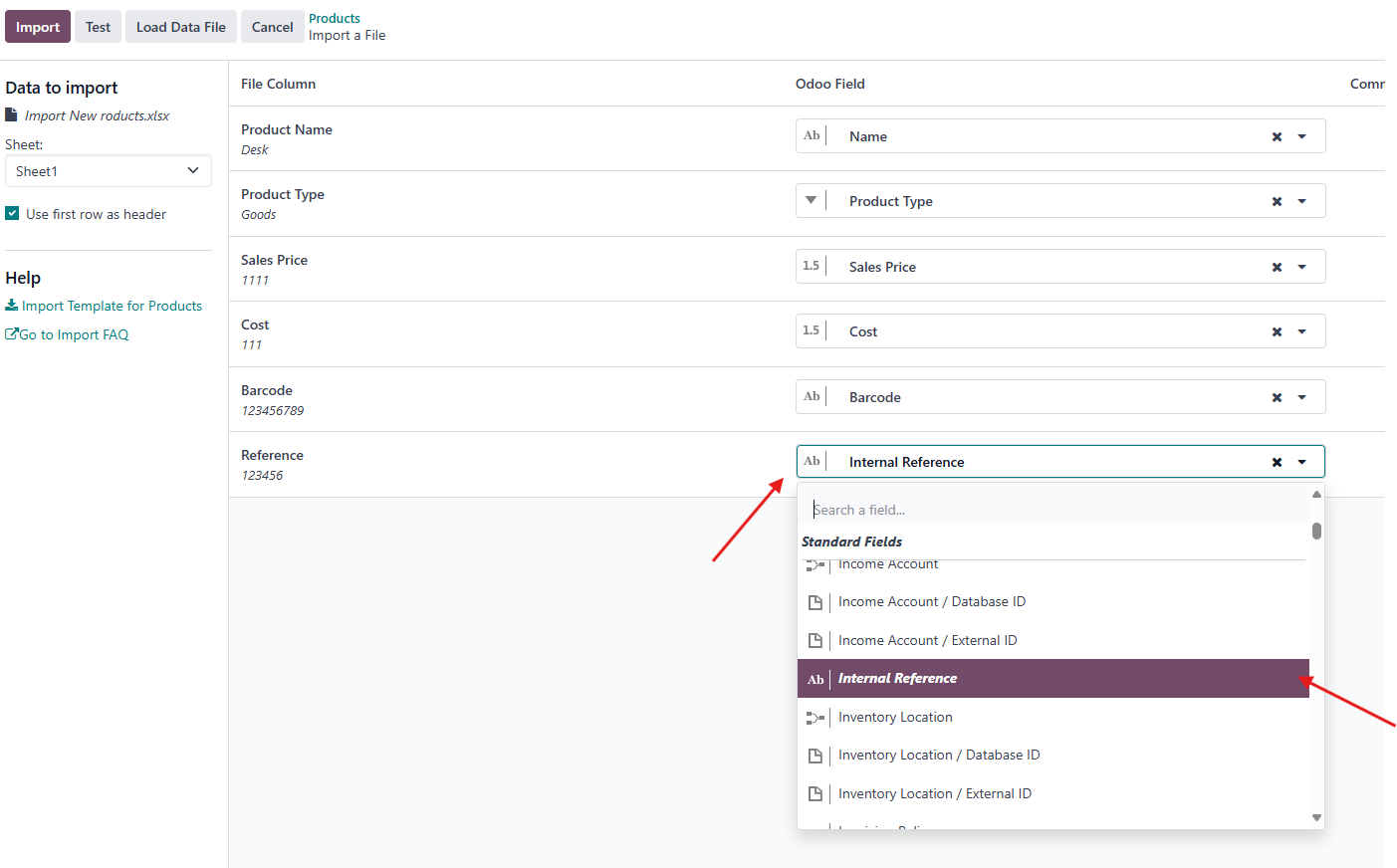Clear the Name field mapping with X icon
The width and height of the screenshot is (1397, 868).
pyautogui.click(x=1277, y=137)
